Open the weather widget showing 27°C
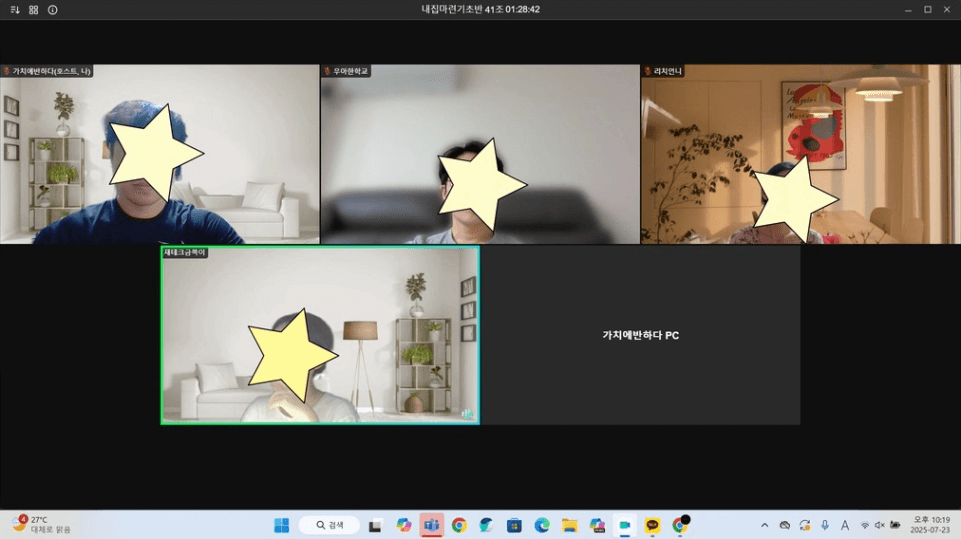The width and height of the screenshot is (961, 539). pos(40,524)
